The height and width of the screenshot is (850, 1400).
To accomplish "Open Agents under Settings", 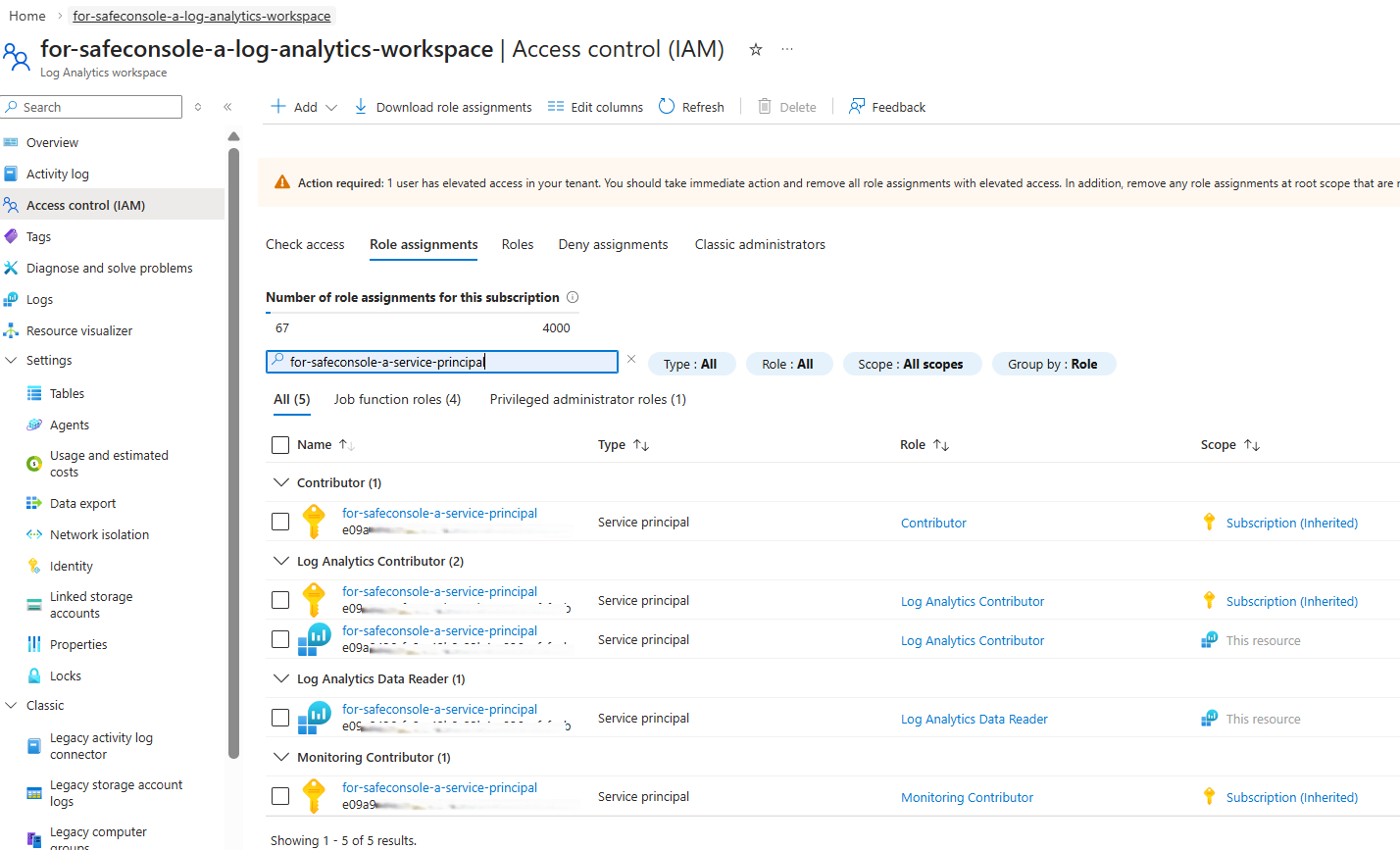I will (69, 425).
